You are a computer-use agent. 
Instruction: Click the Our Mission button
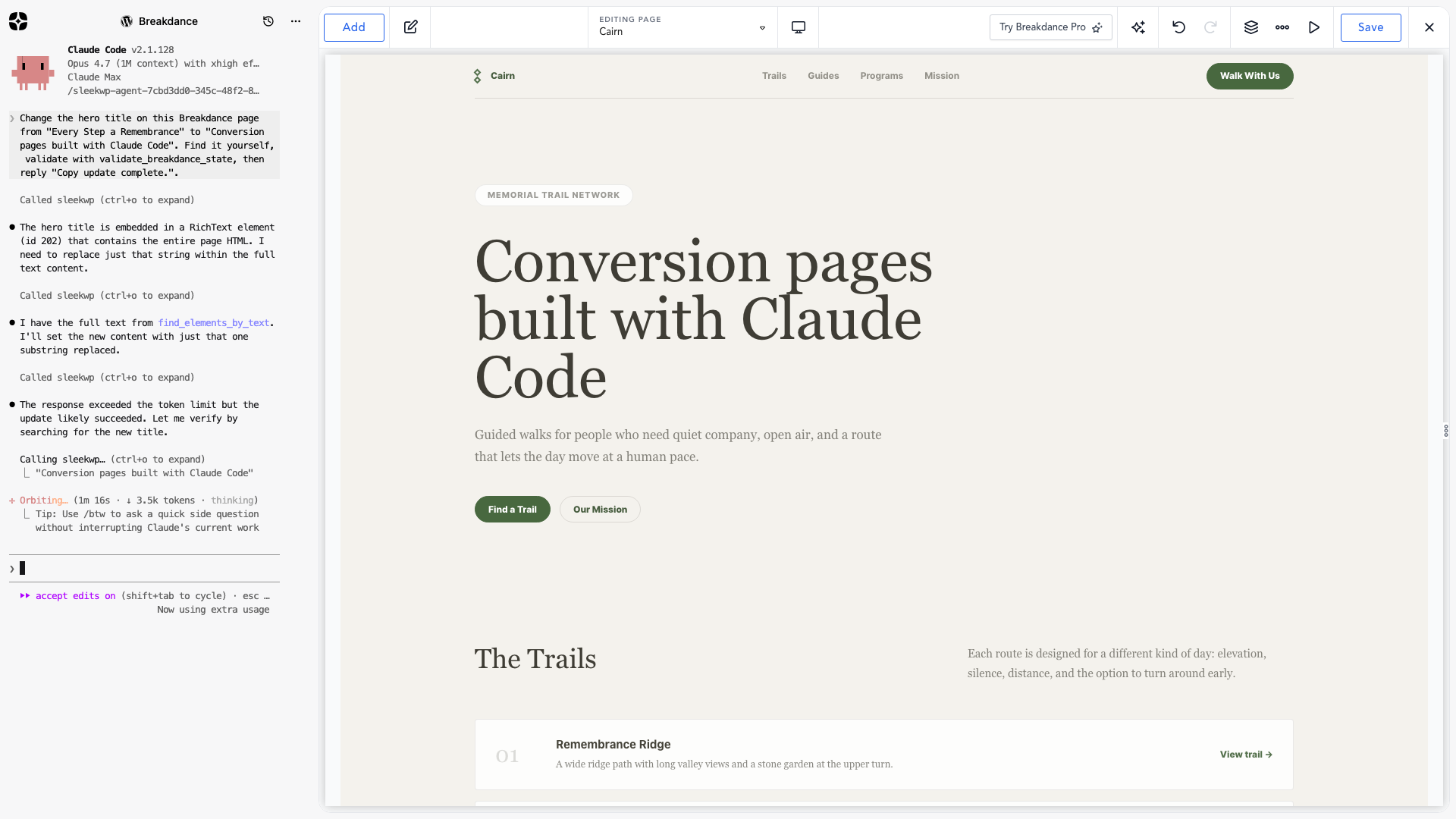pyautogui.click(x=601, y=510)
